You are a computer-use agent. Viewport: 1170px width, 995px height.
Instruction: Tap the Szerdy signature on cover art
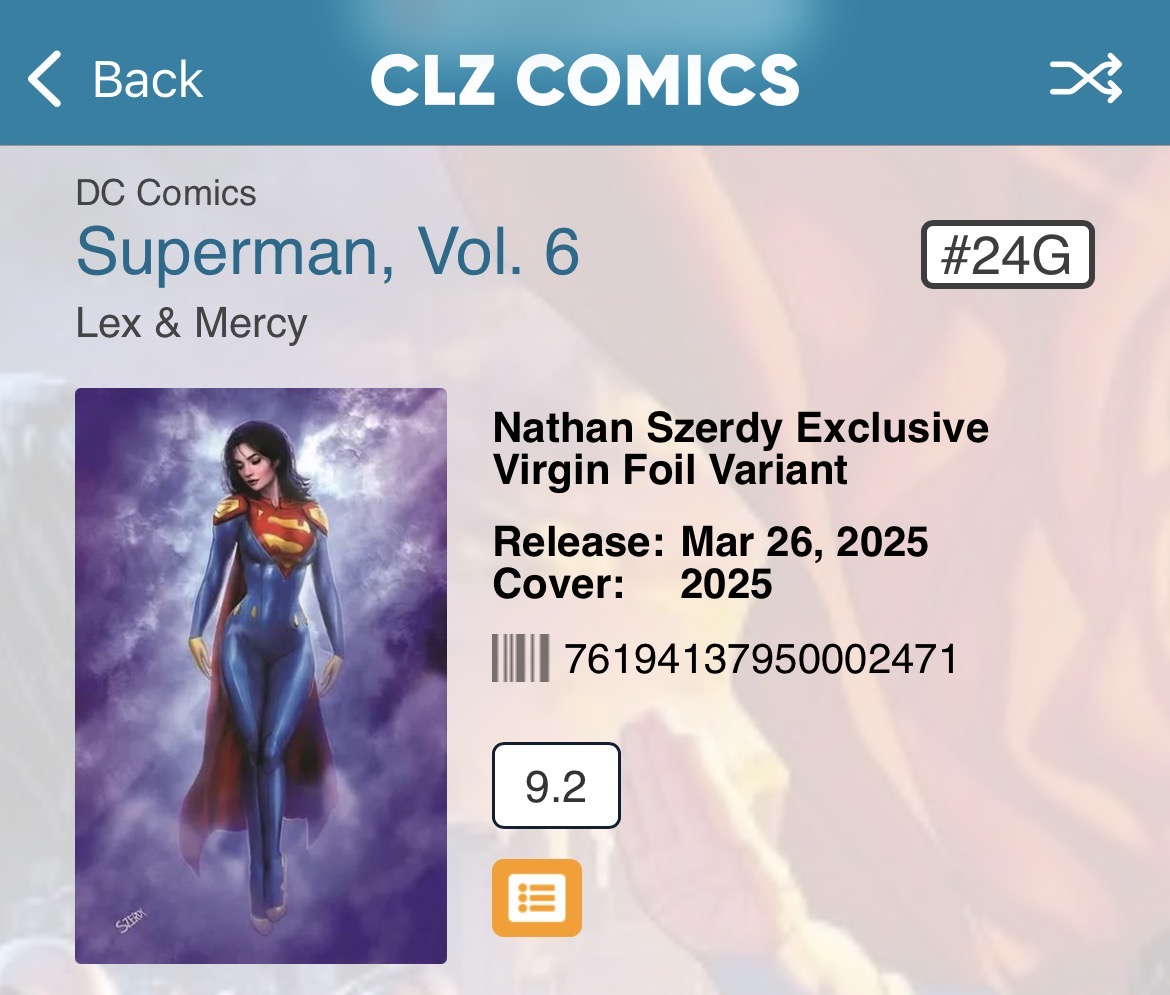pyautogui.click(x=131, y=921)
